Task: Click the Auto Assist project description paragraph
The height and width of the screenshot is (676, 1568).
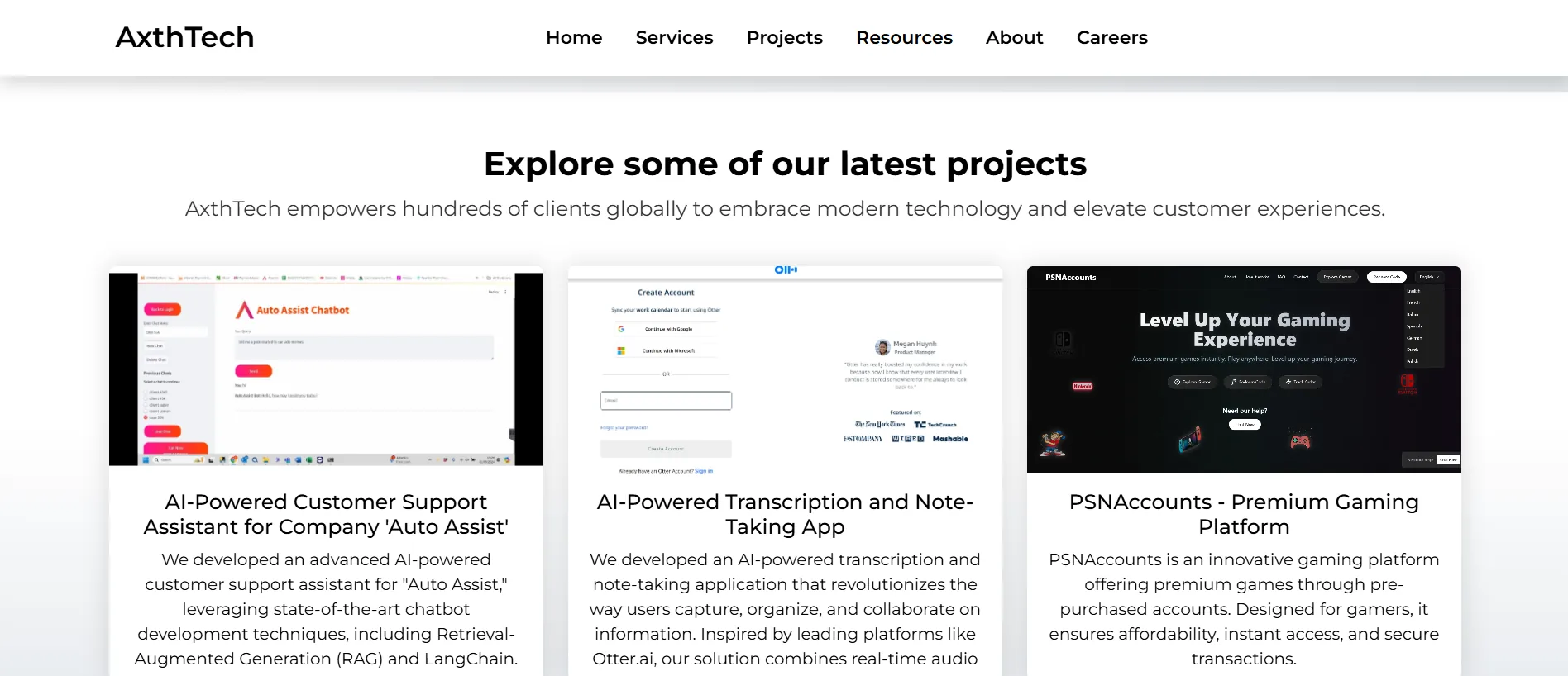Action: pyautogui.click(x=326, y=609)
